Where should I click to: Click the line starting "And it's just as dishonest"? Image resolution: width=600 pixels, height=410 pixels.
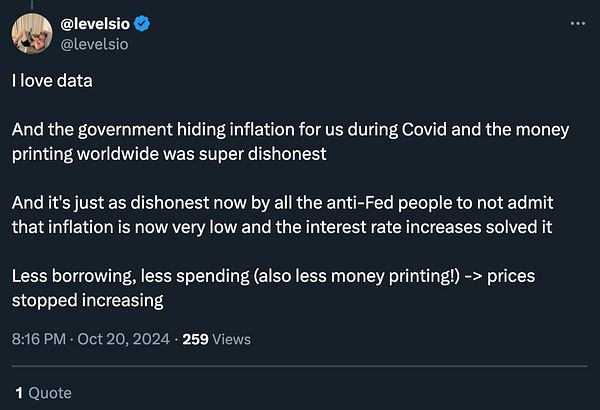coord(290,203)
